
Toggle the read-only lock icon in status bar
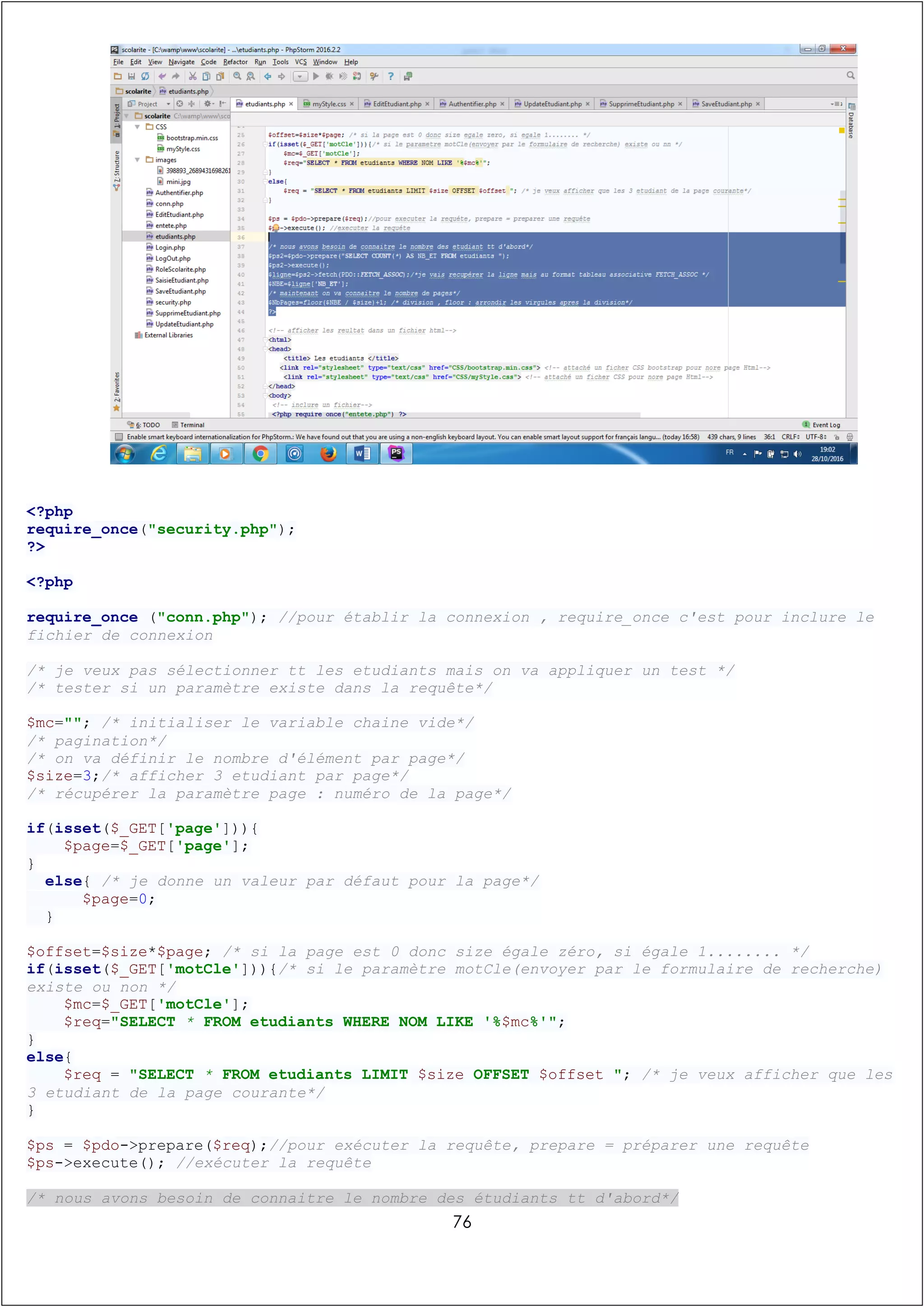tap(836, 437)
